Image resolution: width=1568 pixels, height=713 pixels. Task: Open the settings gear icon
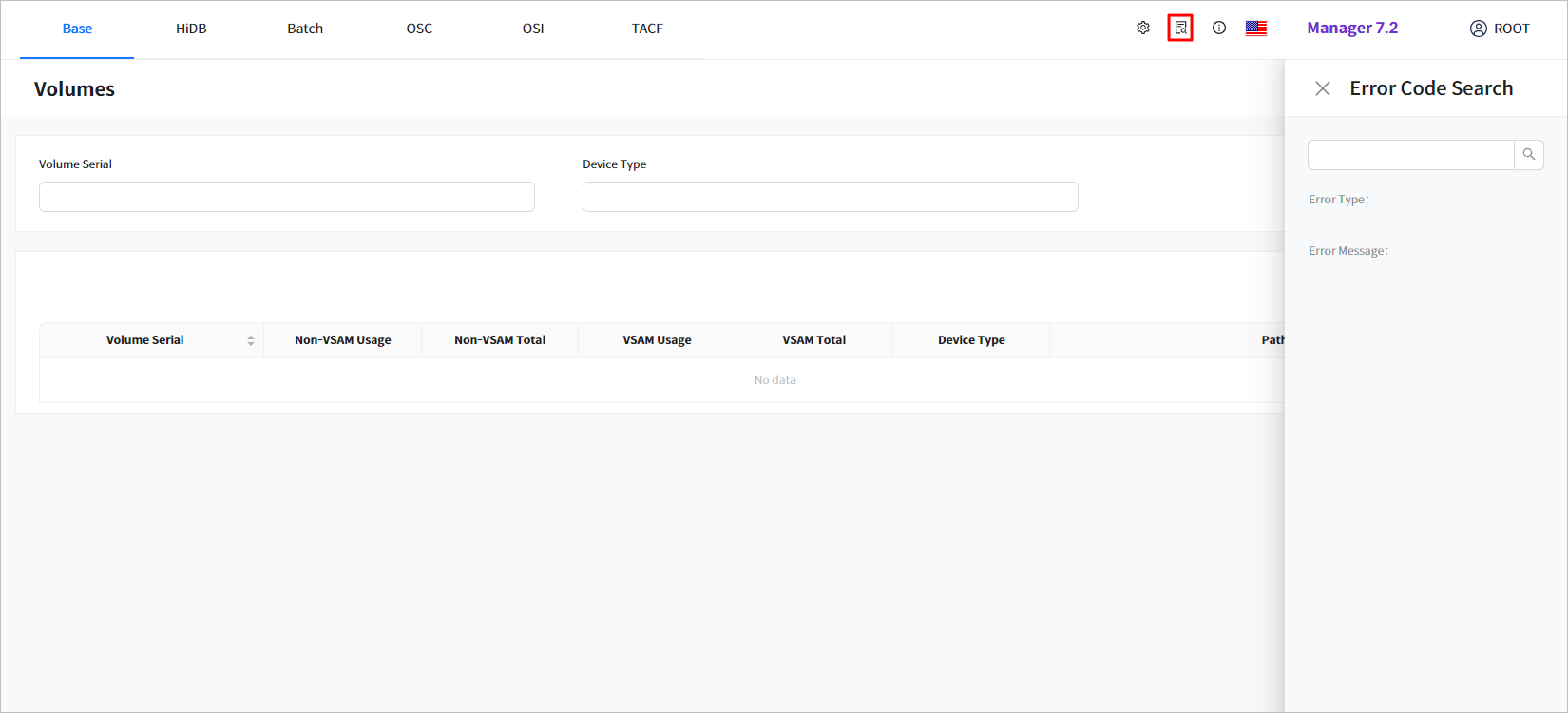click(1143, 29)
